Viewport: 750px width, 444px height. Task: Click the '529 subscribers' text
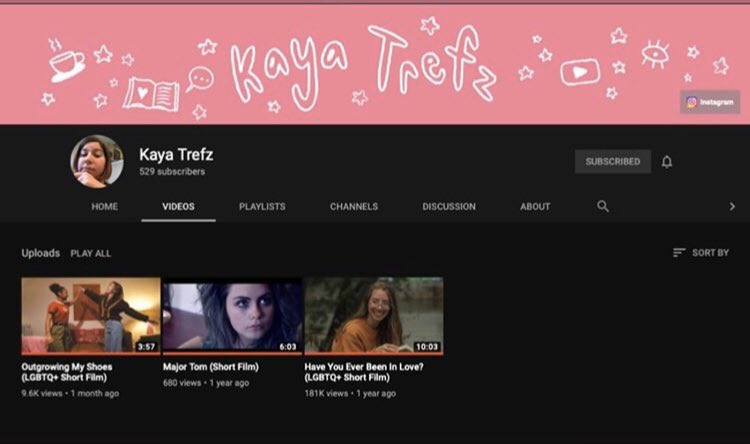click(172, 172)
